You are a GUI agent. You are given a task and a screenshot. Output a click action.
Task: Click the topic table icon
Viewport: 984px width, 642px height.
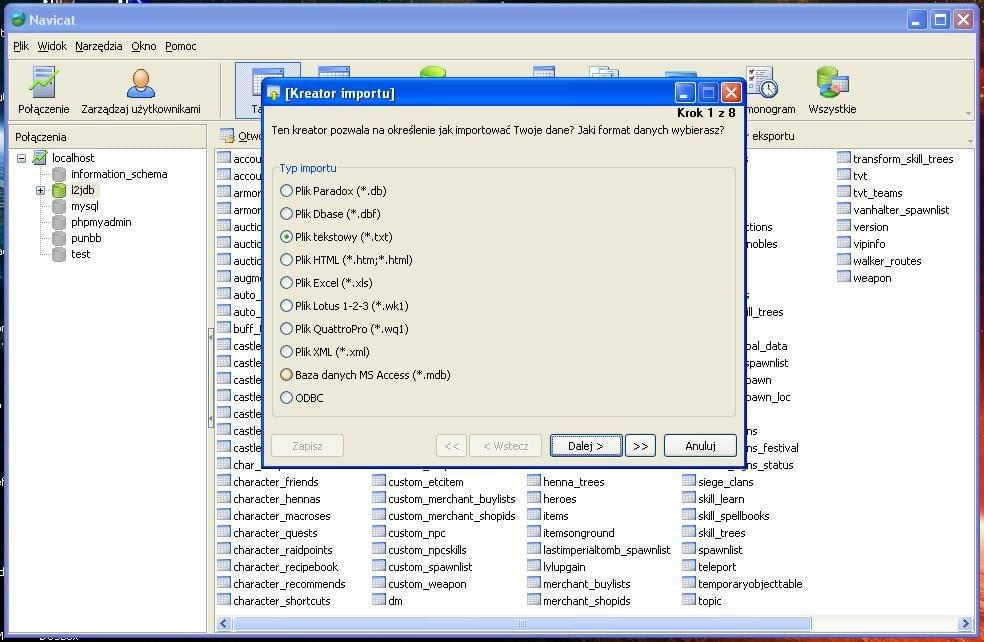688,599
